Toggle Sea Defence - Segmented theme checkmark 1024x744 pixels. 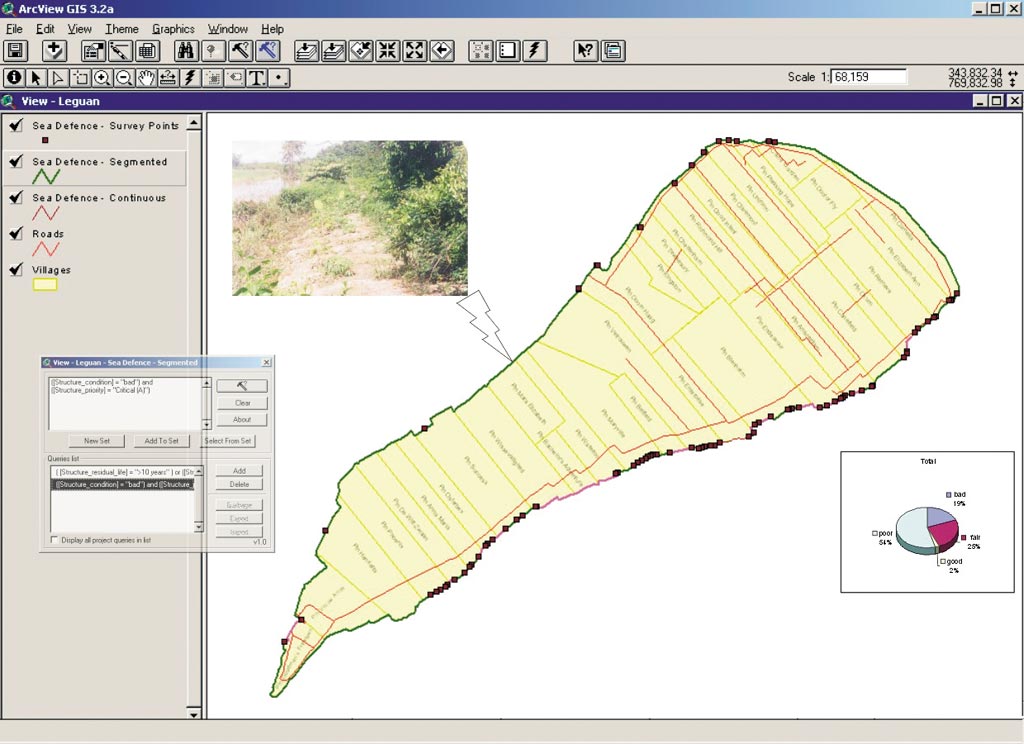pyautogui.click(x=16, y=161)
